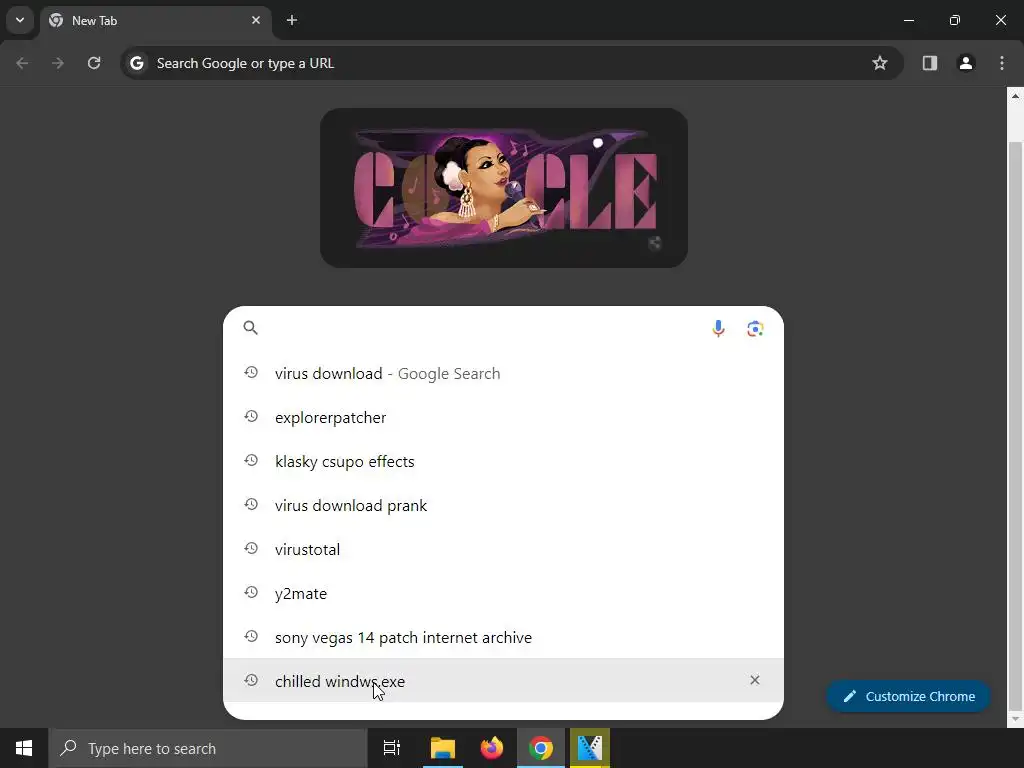Open the Windows Start menu
Viewport: 1024px width, 768px height.
pyautogui.click(x=24, y=748)
